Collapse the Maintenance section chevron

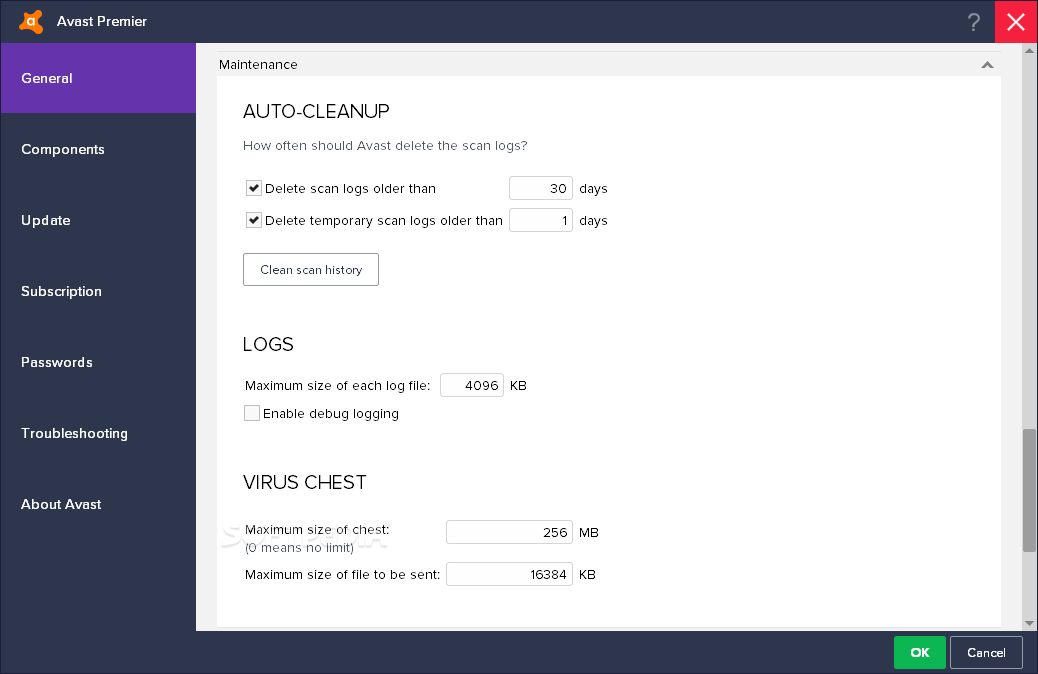pos(987,65)
